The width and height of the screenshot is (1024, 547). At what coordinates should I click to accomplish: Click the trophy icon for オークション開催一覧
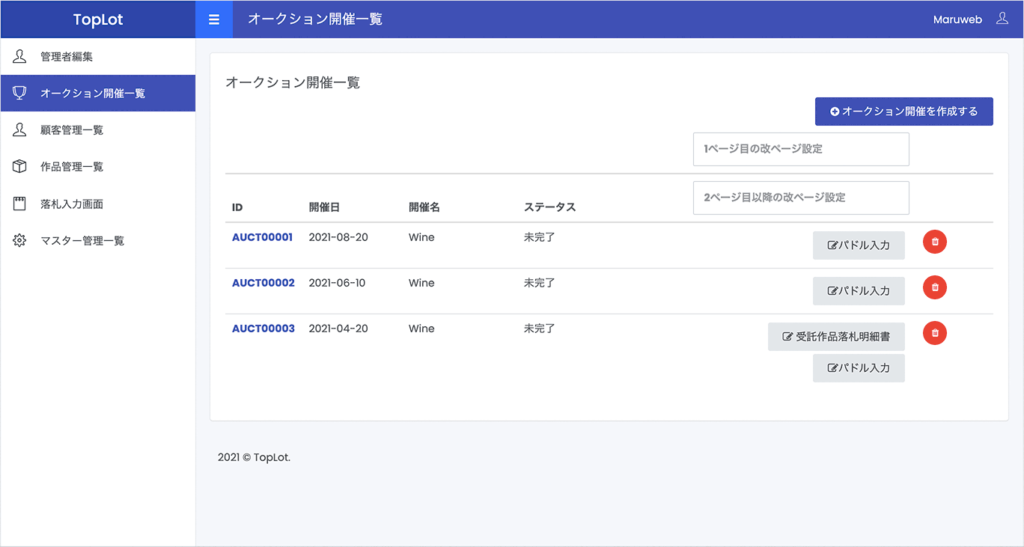[x=20, y=93]
